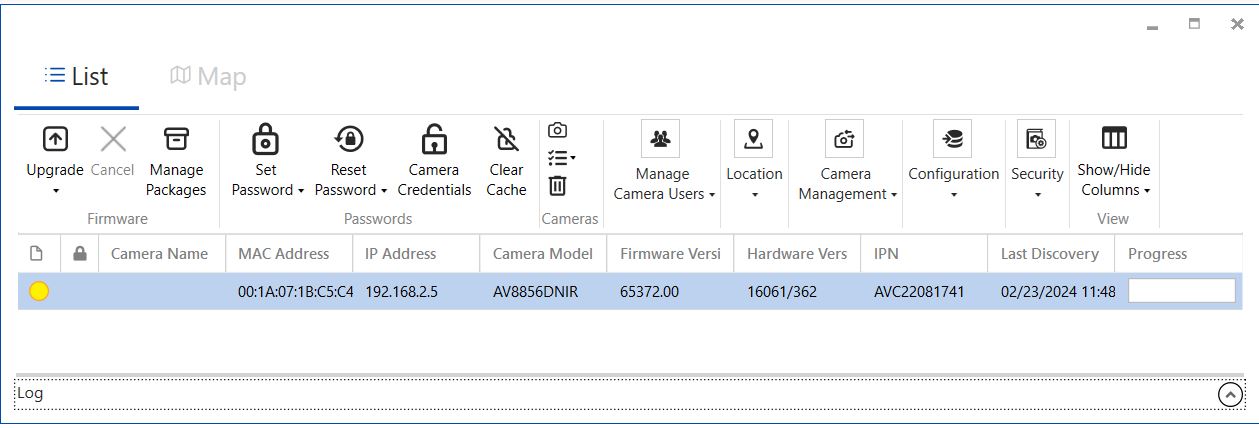This screenshot has height=428, width=1259.
Task: Click the Camera Credentials unlocked padlock icon
Action: click(434, 138)
